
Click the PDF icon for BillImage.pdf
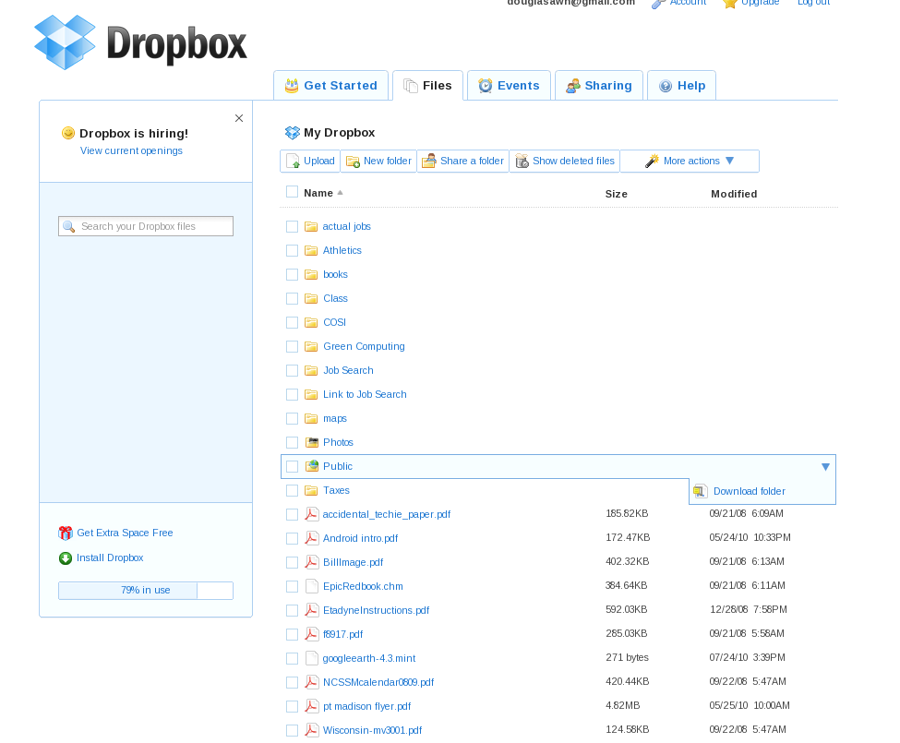click(311, 562)
